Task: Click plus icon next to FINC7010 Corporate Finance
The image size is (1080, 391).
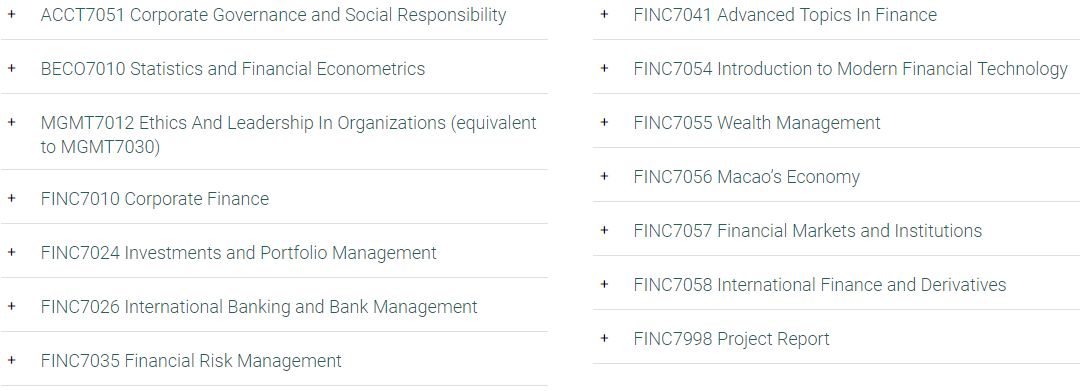Action: point(12,198)
